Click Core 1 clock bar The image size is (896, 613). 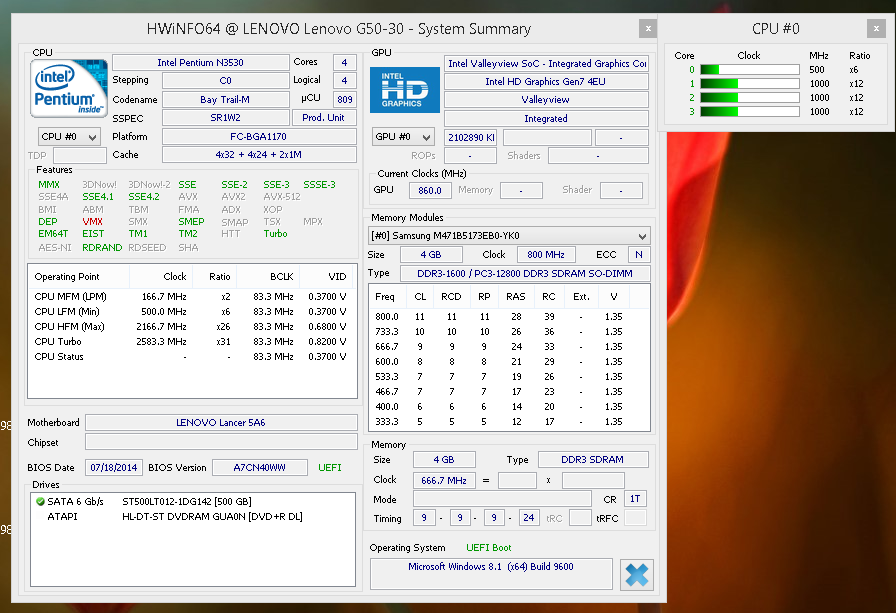pyautogui.click(x=750, y=83)
